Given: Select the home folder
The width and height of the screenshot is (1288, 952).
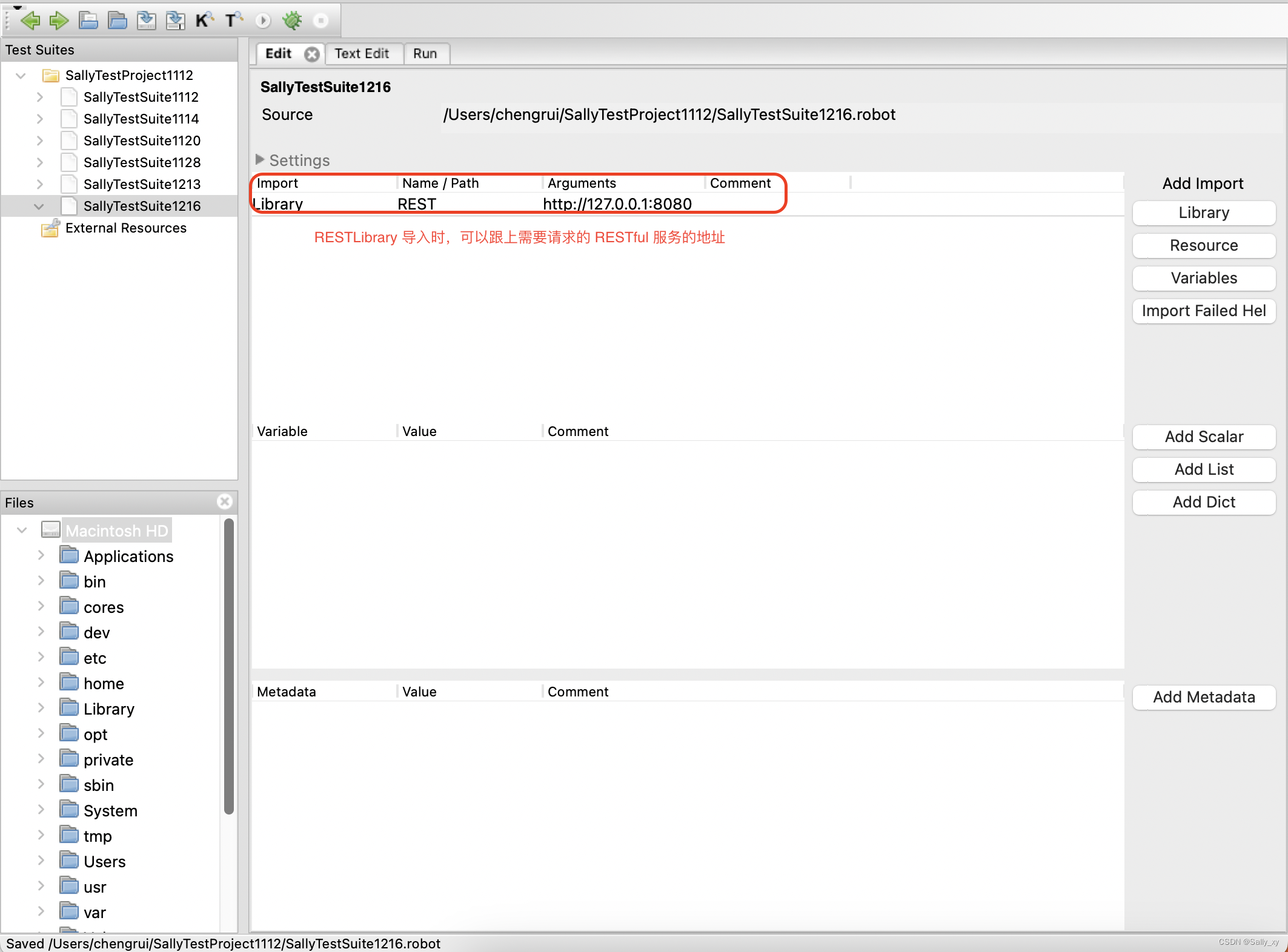Looking at the screenshot, I should pyautogui.click(x=104, y=683).
